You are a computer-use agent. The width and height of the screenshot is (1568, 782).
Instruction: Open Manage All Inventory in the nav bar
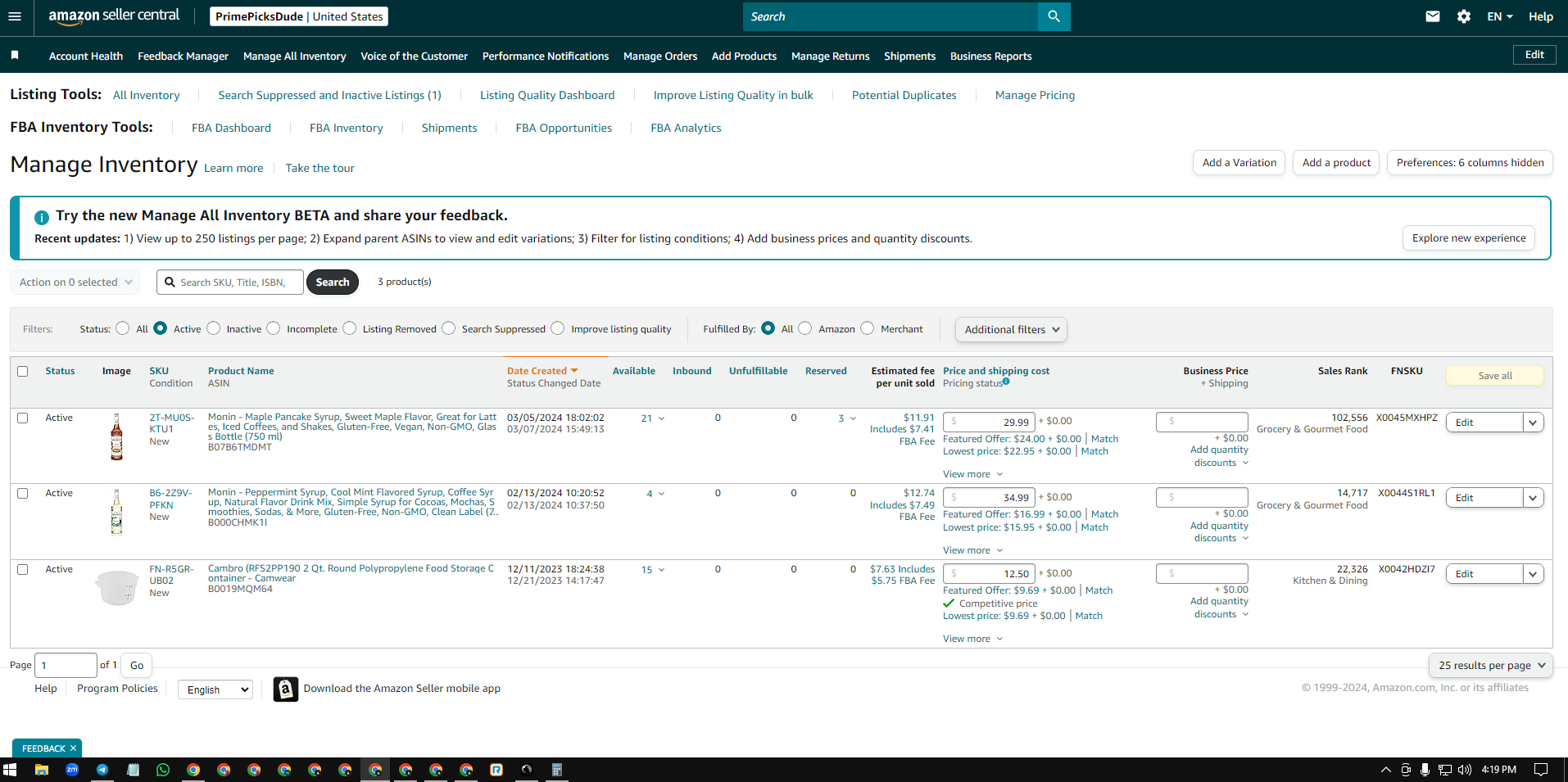(294, 56)
